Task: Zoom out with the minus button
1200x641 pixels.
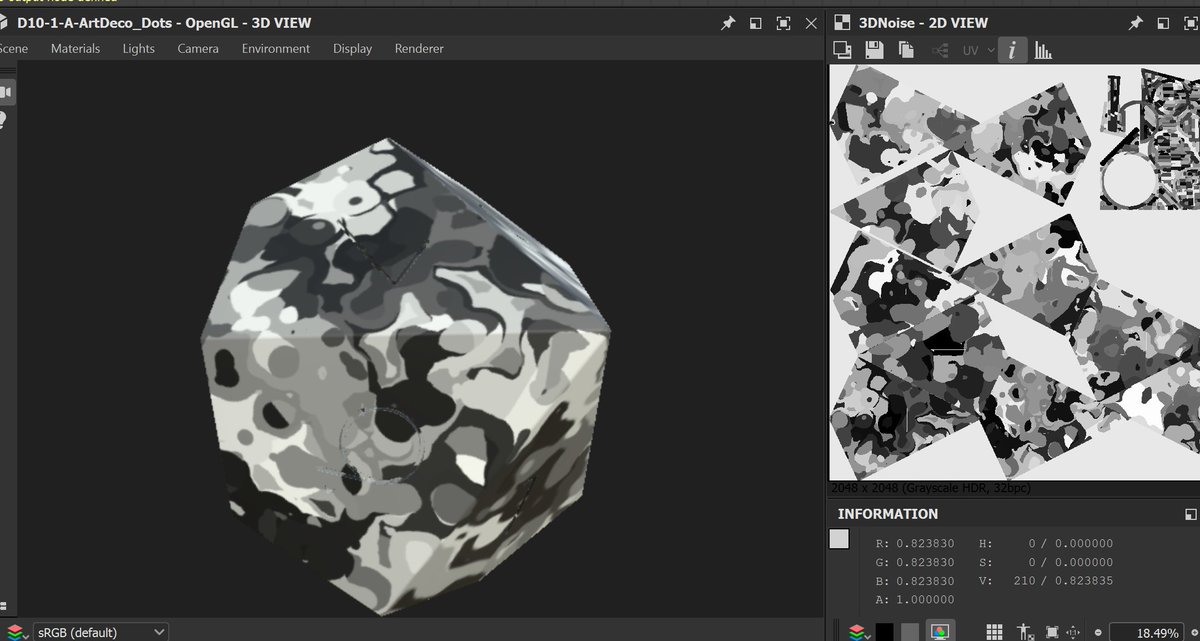Action: [x=1097, y=632]
